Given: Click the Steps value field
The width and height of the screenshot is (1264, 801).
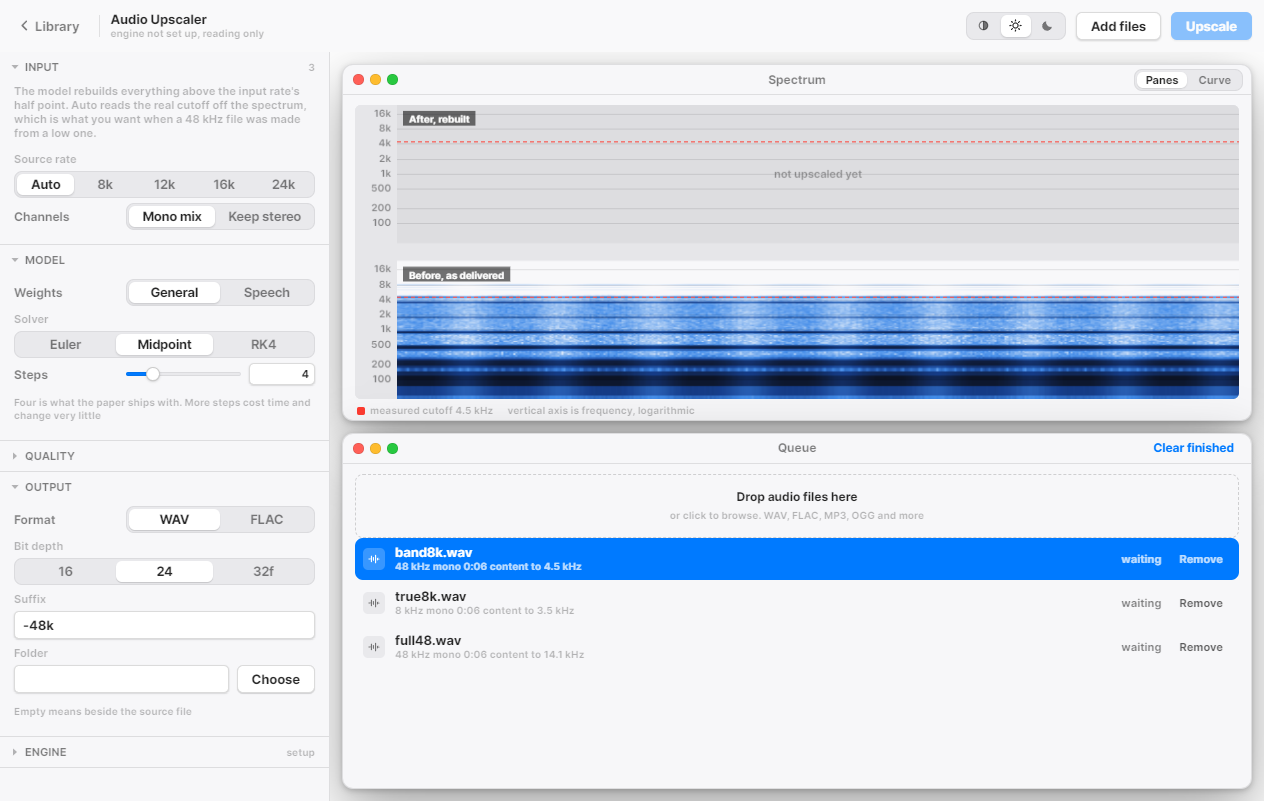Looking at the screenshot, I should [x=282, y=374].
